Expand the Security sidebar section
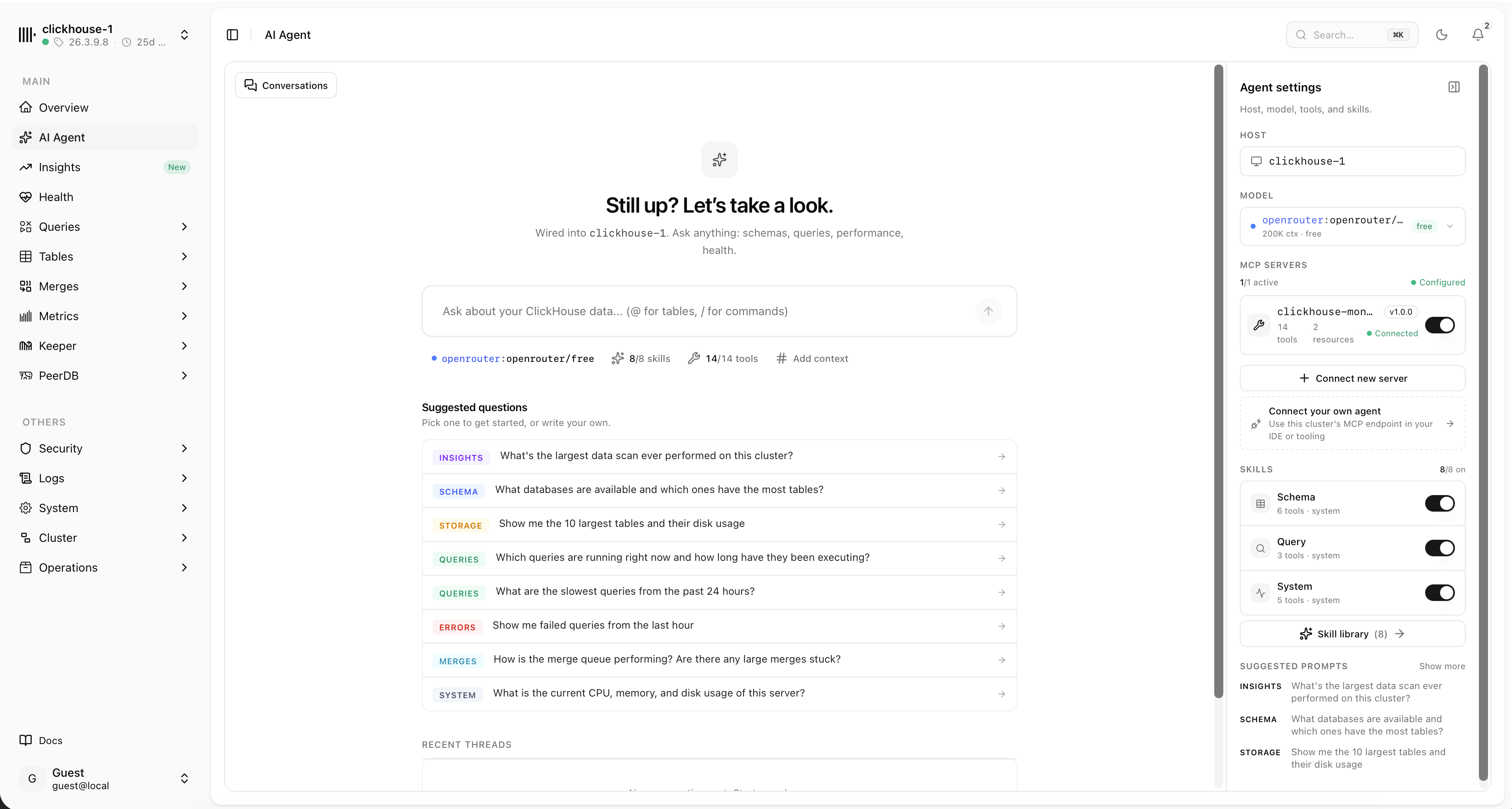 pyautogui.click(x=184, y=448)
